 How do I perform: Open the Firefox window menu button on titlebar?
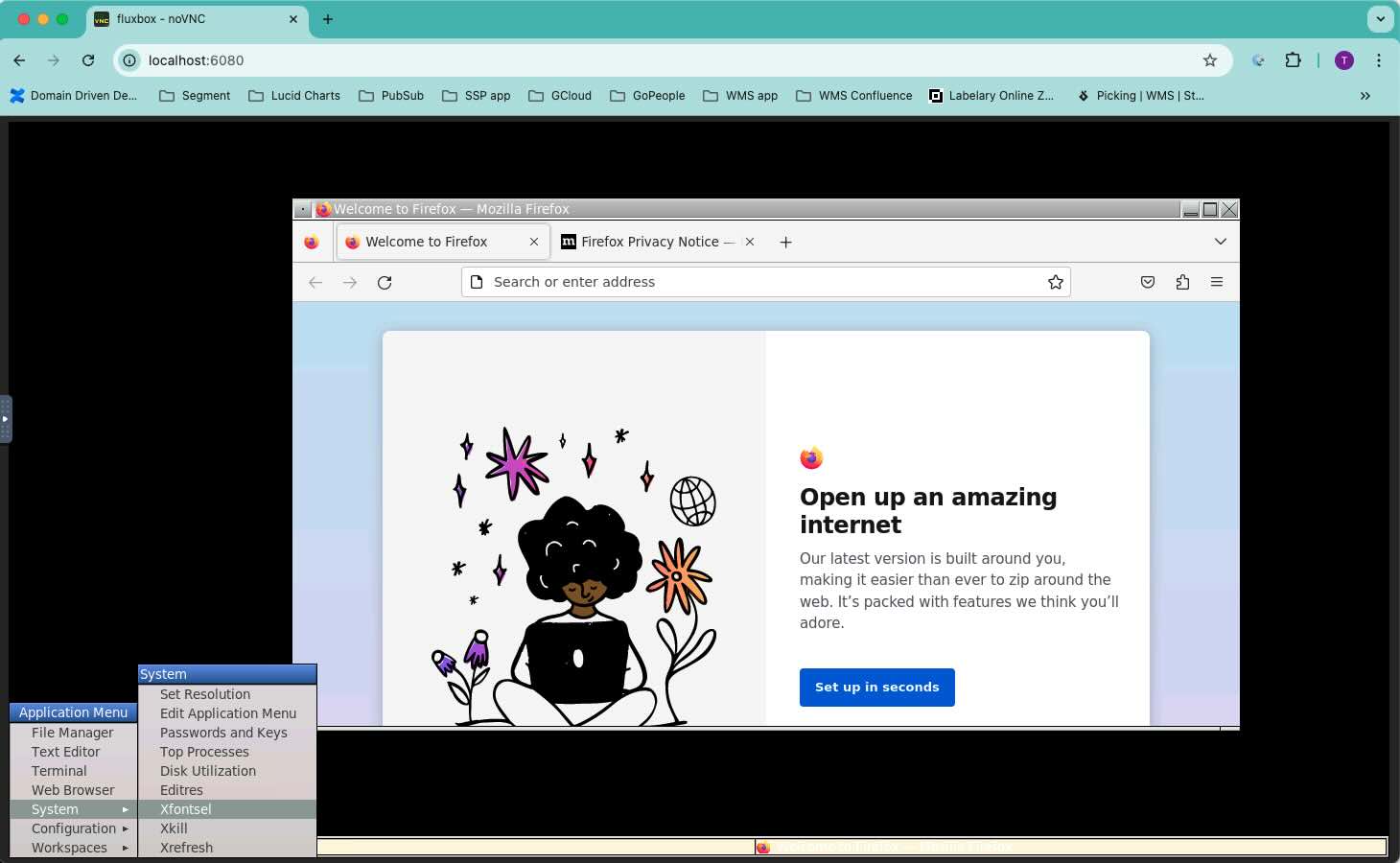(x=303, y=209)
